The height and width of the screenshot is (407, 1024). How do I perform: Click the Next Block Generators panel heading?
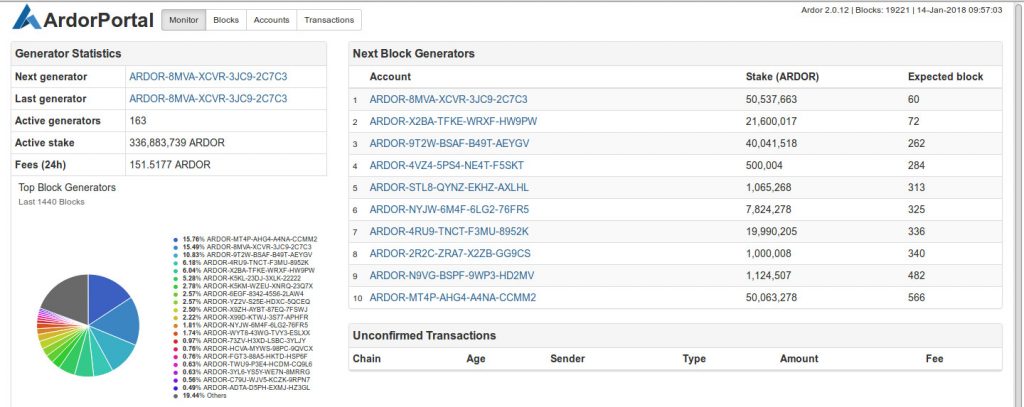[x=413, y=54]
